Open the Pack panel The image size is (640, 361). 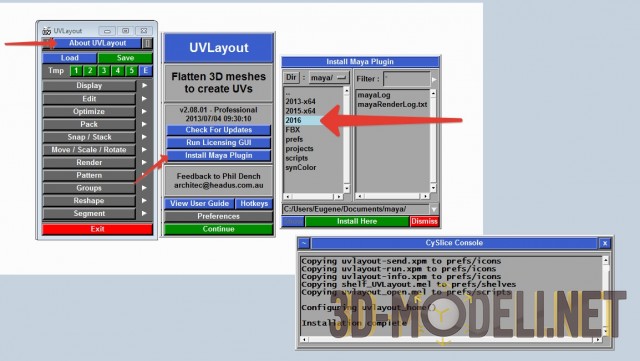coord(89,124)
